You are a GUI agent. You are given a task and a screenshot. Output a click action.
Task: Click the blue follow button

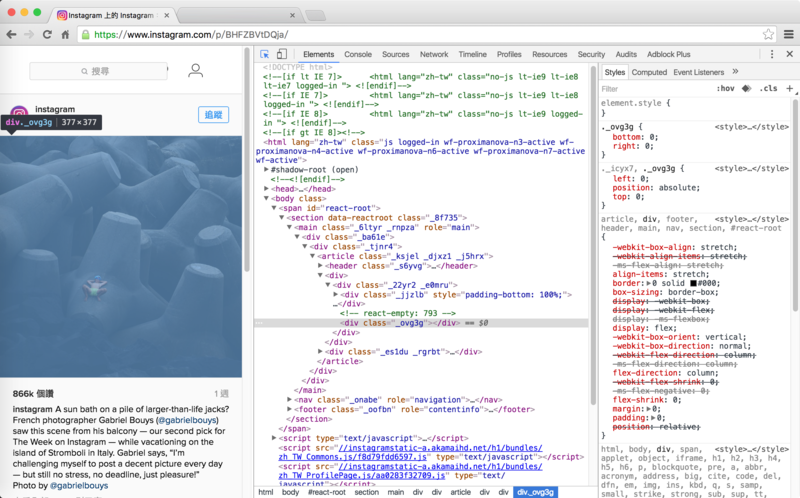(x=213, y=115)
